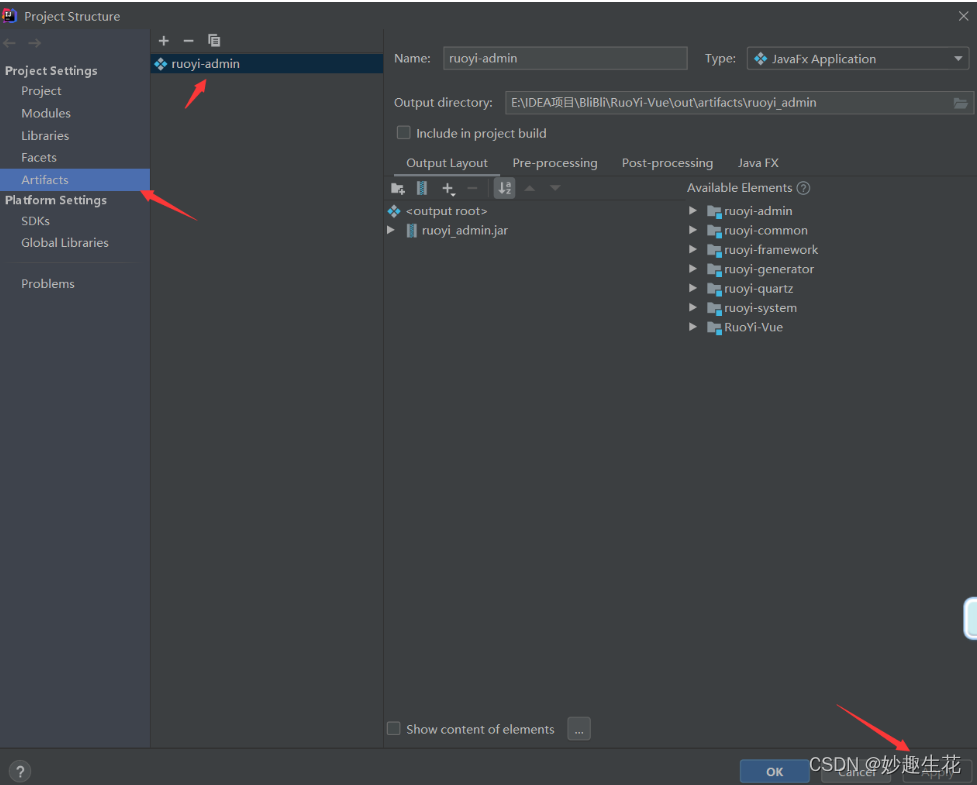Viewport: 977px width, 785px height.
Task: Edit the artifact Name field
Action: (565, 58)
